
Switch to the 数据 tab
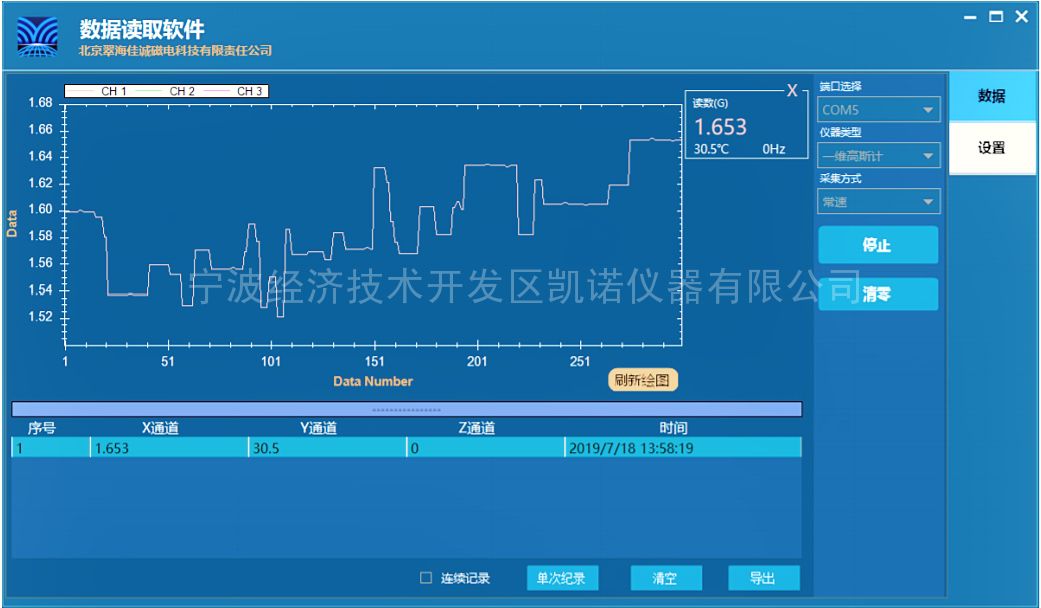point(991,97)
